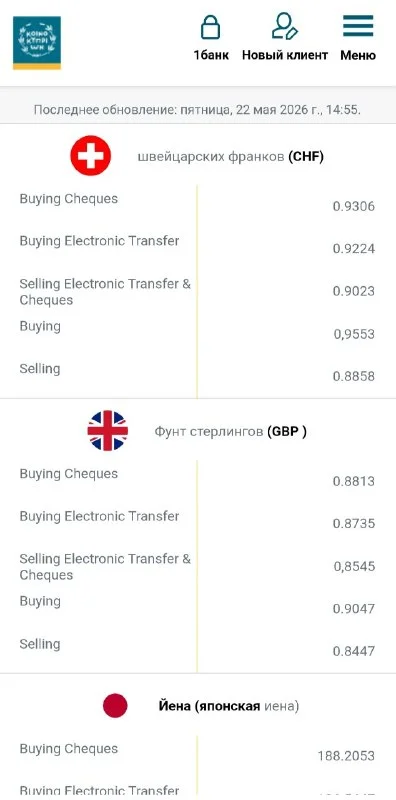Select the швейцарских франков (CHF) heading
The width and height of the screenshot is (396, 800).
(x=231, y=157)
